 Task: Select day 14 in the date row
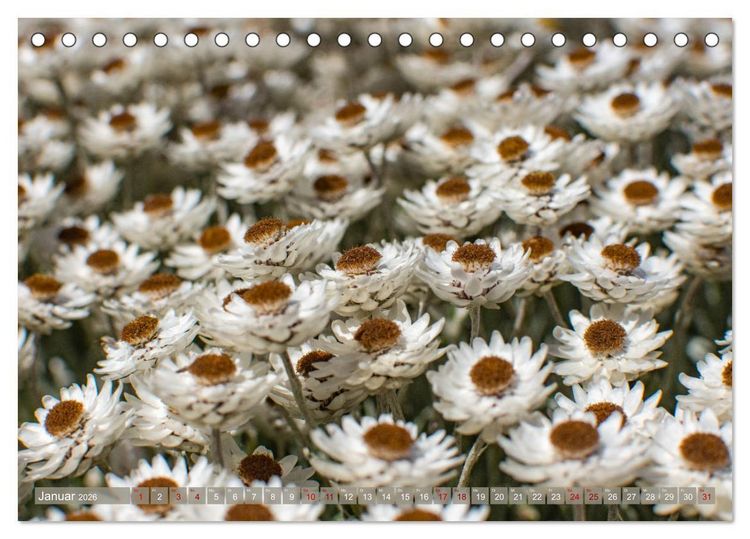coord(386,496)
